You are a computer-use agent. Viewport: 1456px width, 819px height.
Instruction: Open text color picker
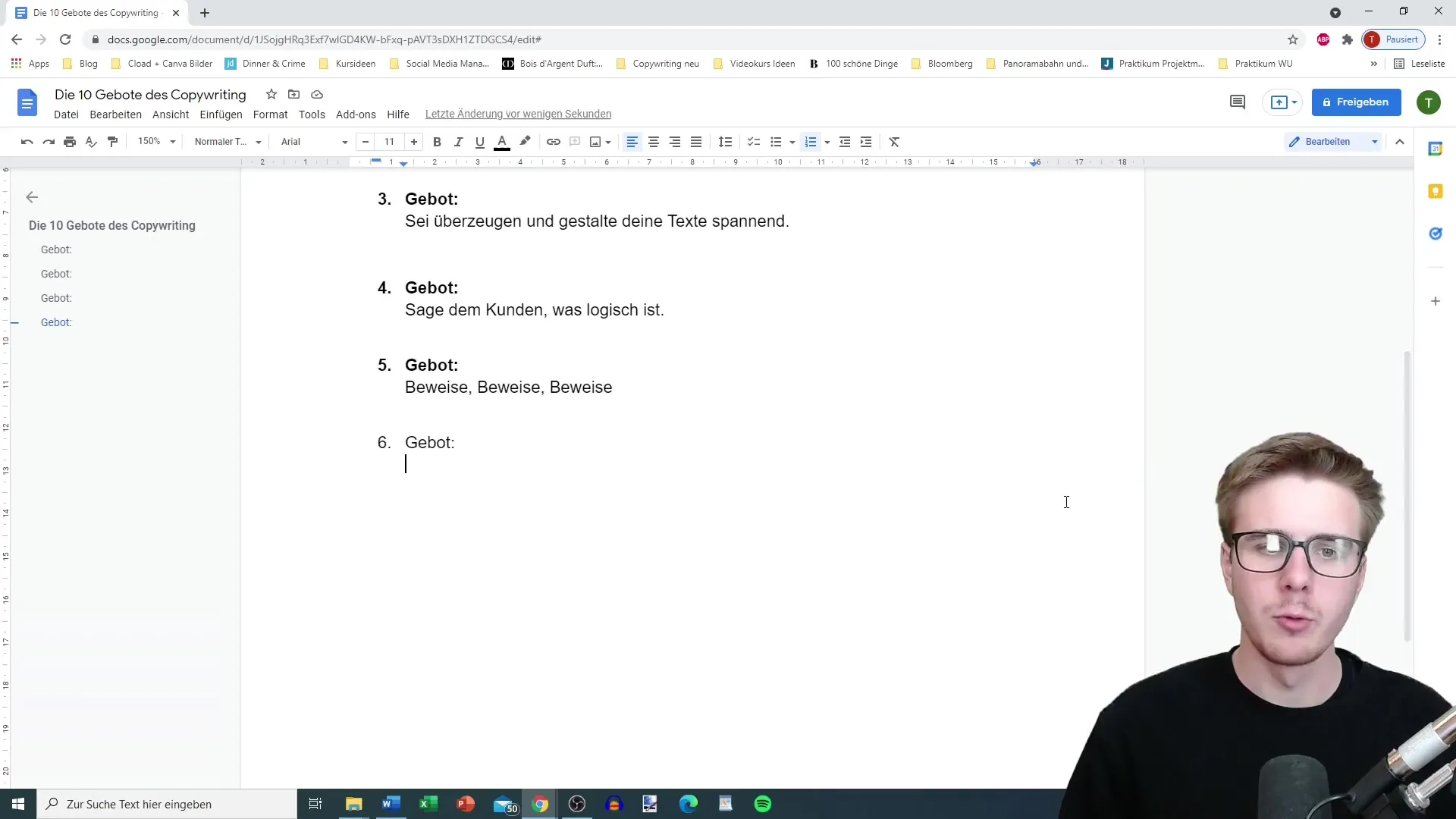502,142
